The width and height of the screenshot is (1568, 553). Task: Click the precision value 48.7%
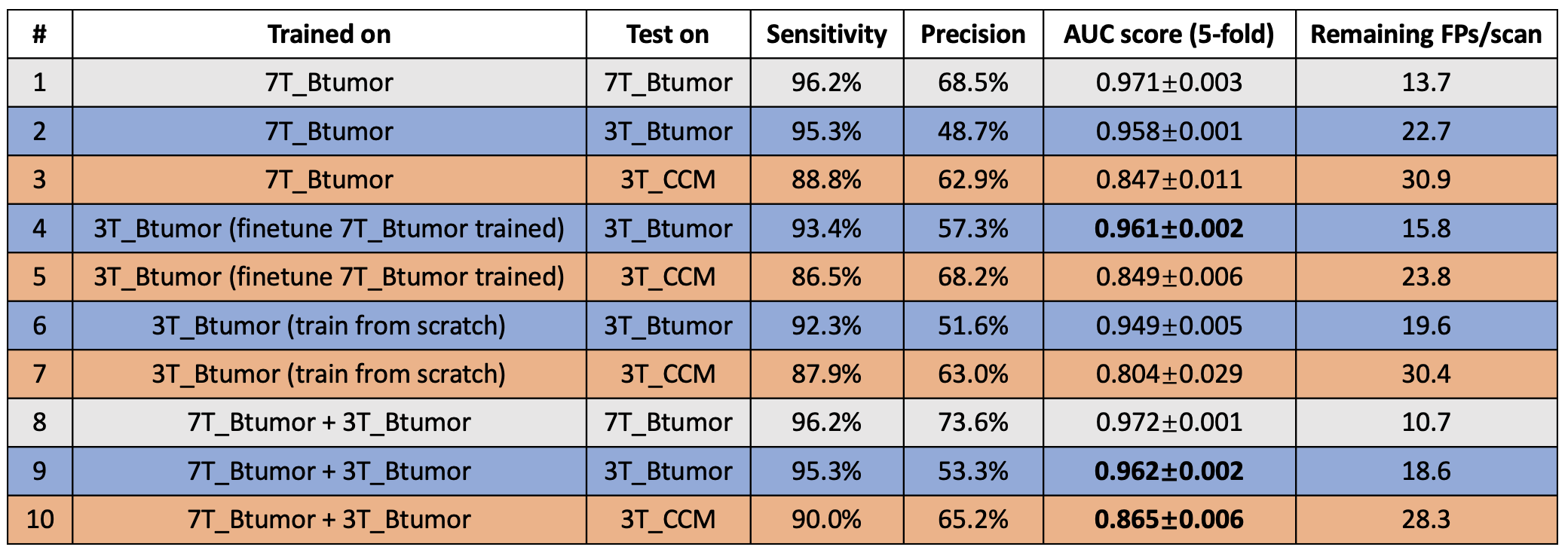[x=972, y=131]
